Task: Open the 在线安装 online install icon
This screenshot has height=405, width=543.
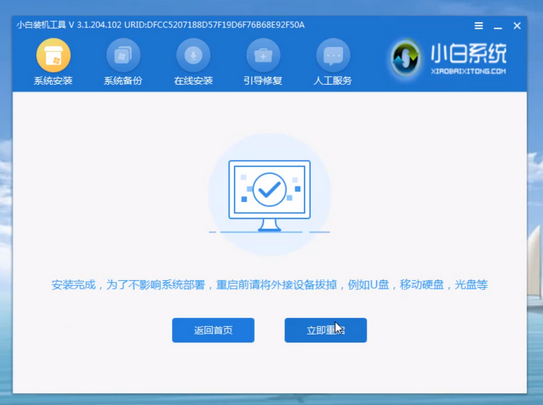Action: point(193,55)
